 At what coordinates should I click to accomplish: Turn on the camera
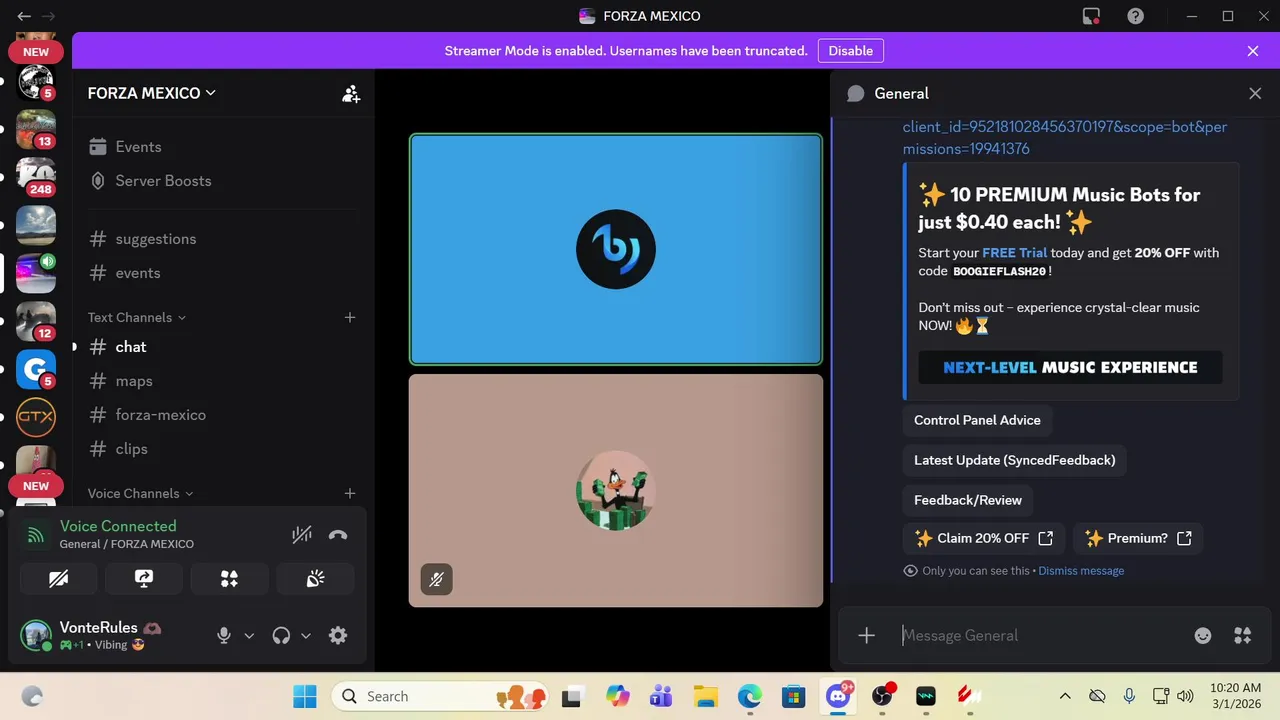(59, 579)
